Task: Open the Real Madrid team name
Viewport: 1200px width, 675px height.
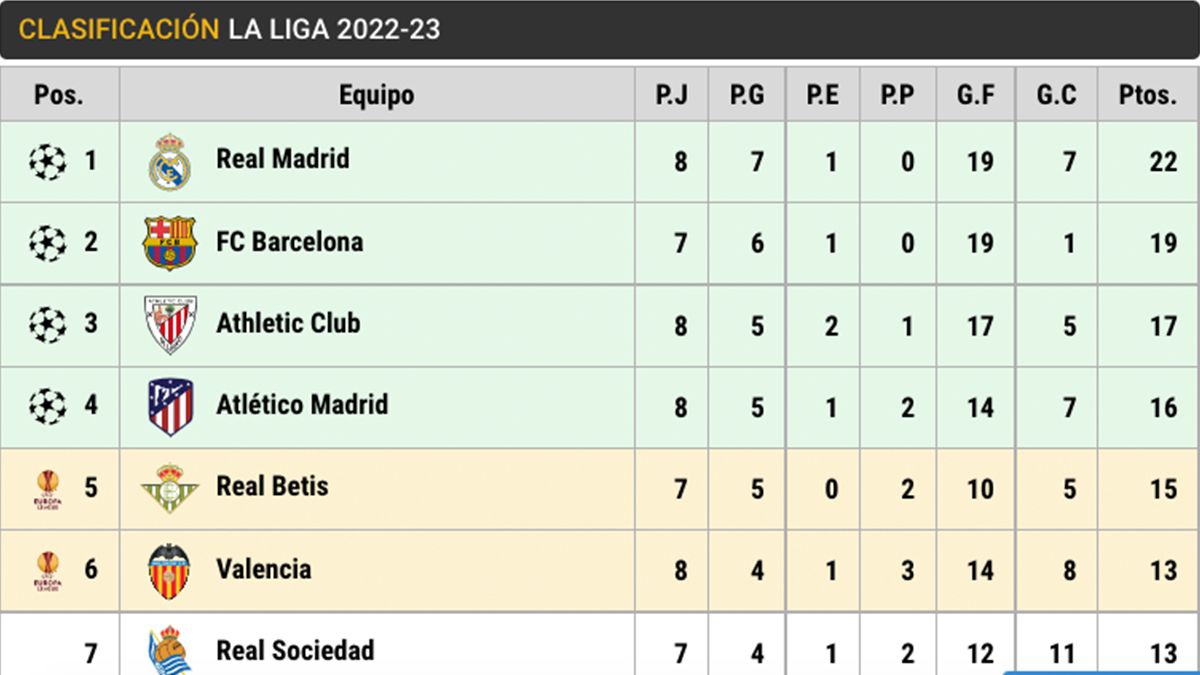Action: (x=283, y=159)
